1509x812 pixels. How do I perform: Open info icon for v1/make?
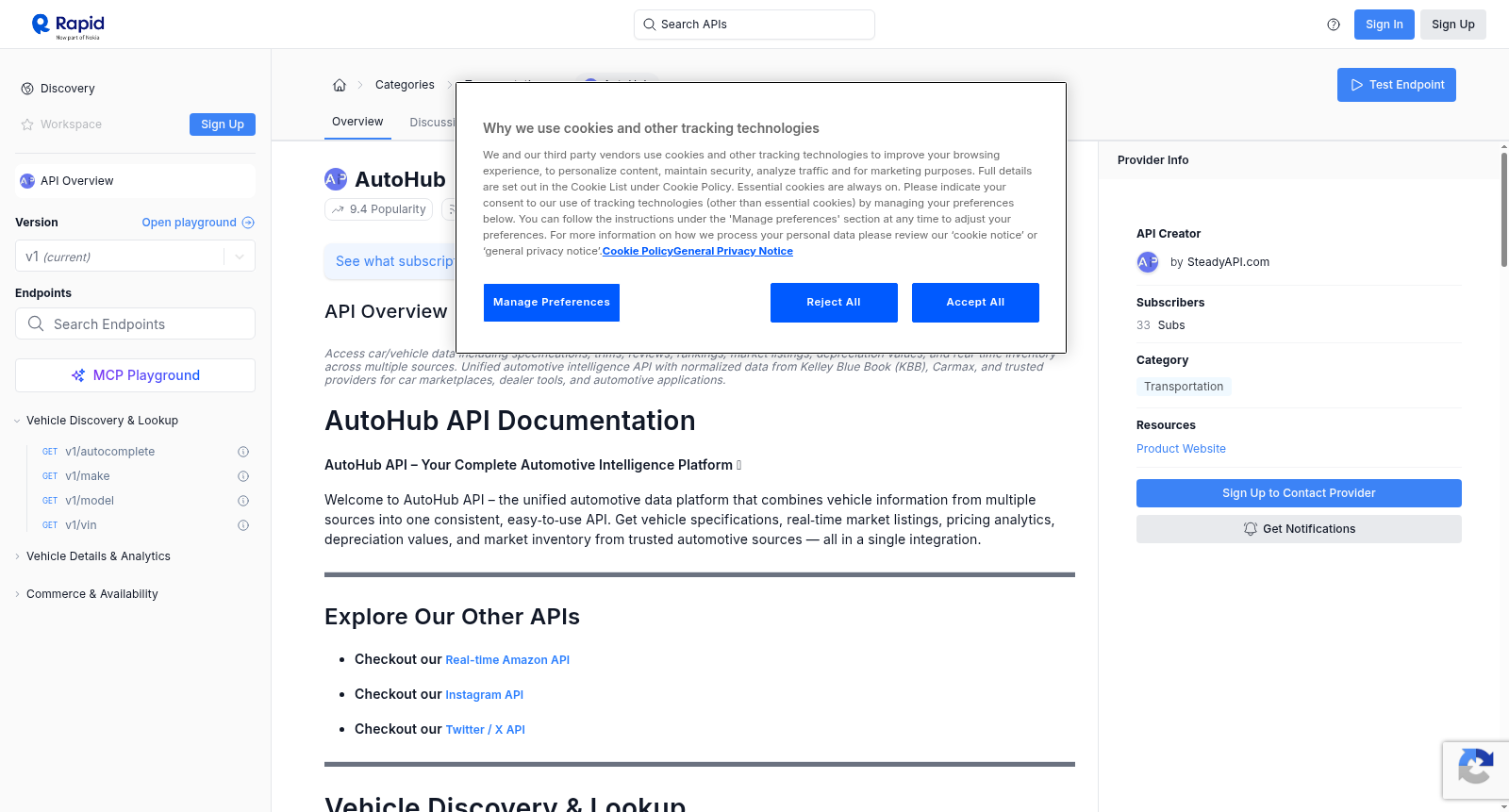243,476
